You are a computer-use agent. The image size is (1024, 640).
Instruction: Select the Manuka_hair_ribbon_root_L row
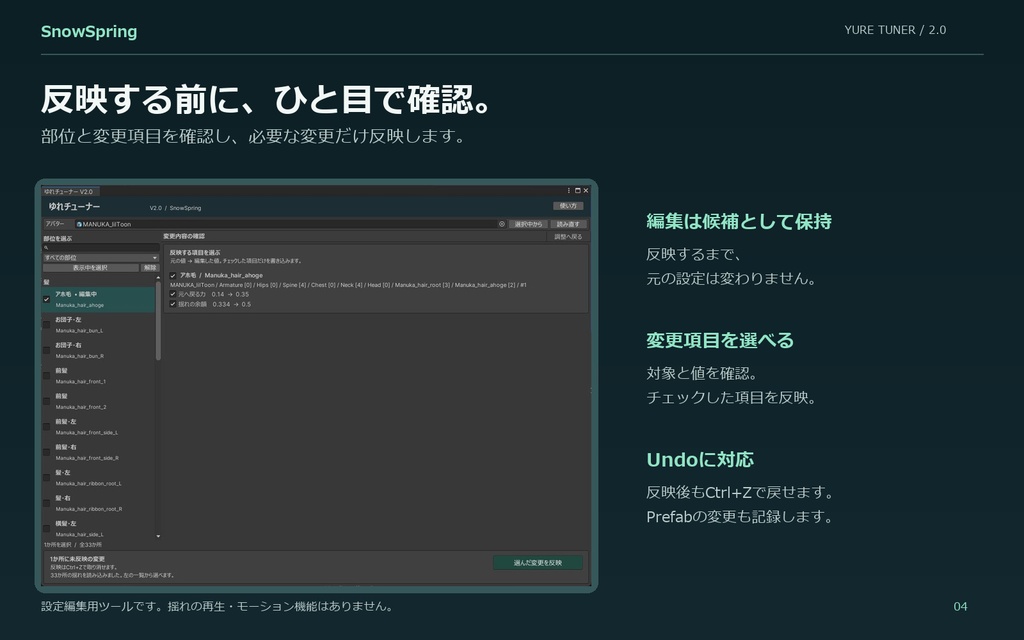99,477
